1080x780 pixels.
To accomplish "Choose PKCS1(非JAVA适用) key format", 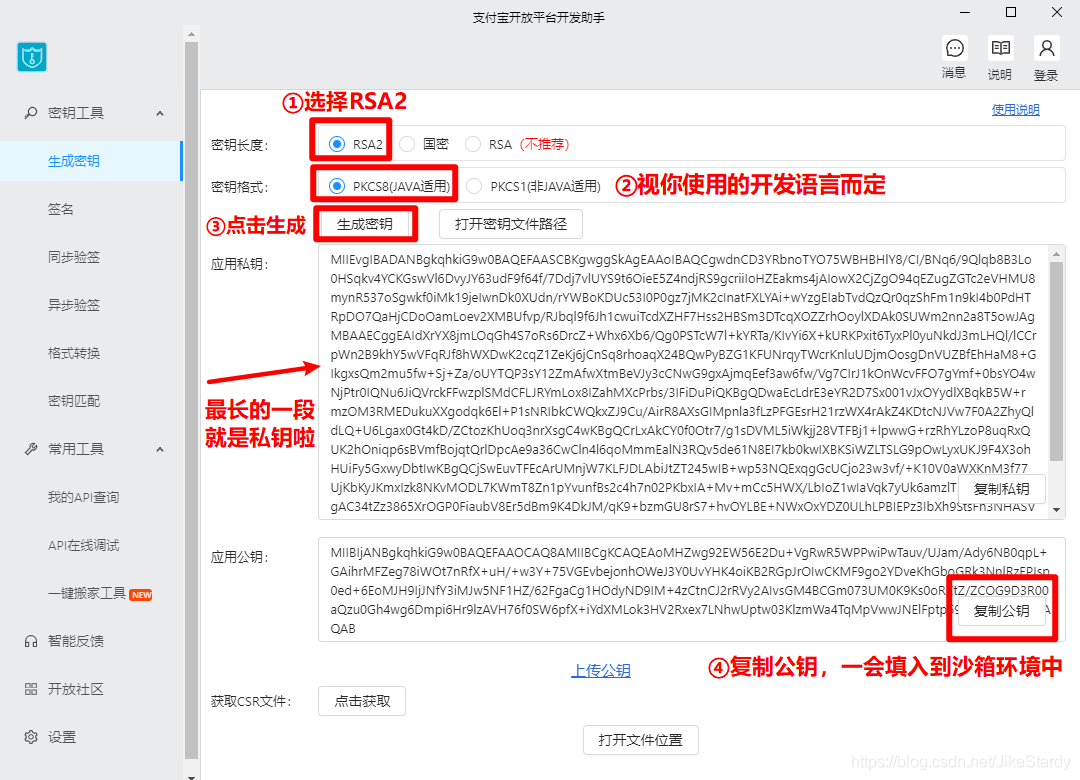I will [x=474, y=186].
